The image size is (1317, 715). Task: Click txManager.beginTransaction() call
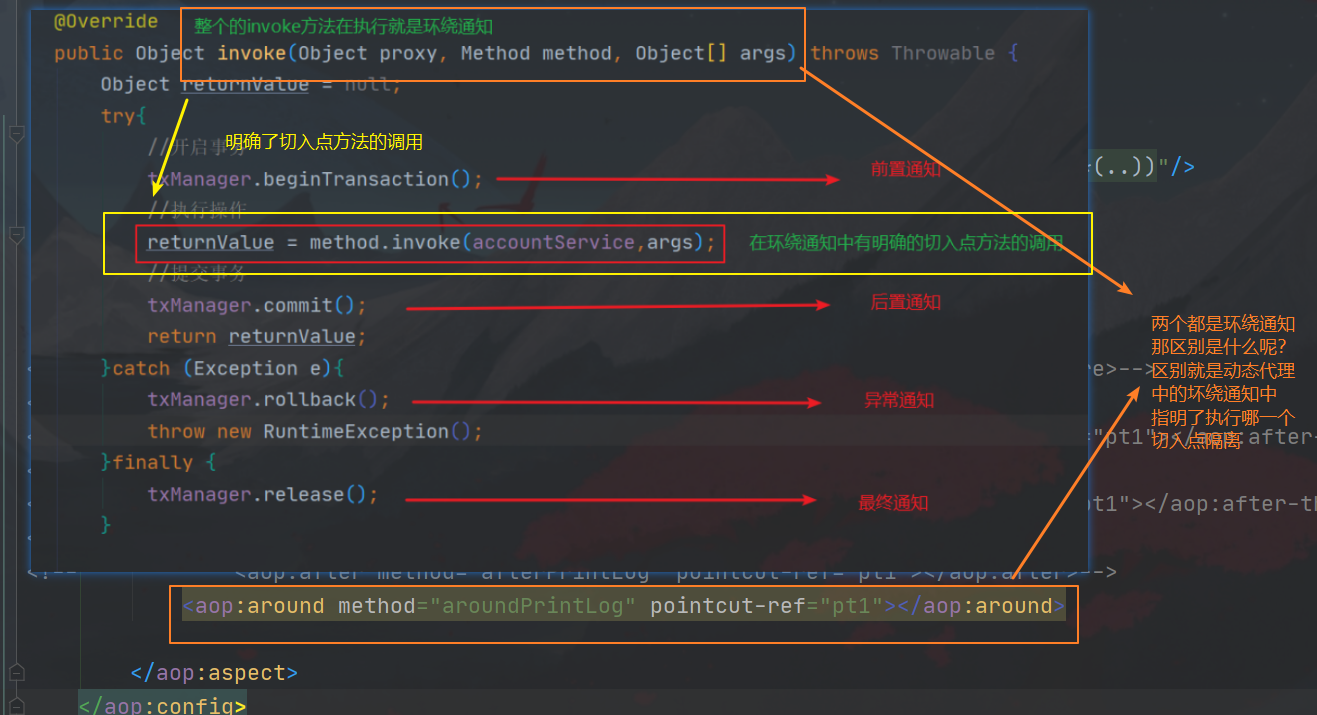click(314, 179)
